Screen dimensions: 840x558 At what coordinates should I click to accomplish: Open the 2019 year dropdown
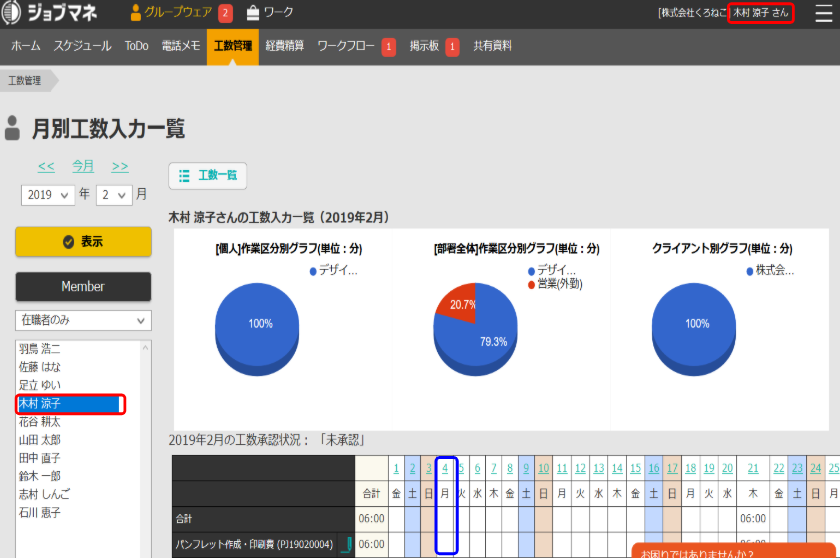tap(48, 195)
